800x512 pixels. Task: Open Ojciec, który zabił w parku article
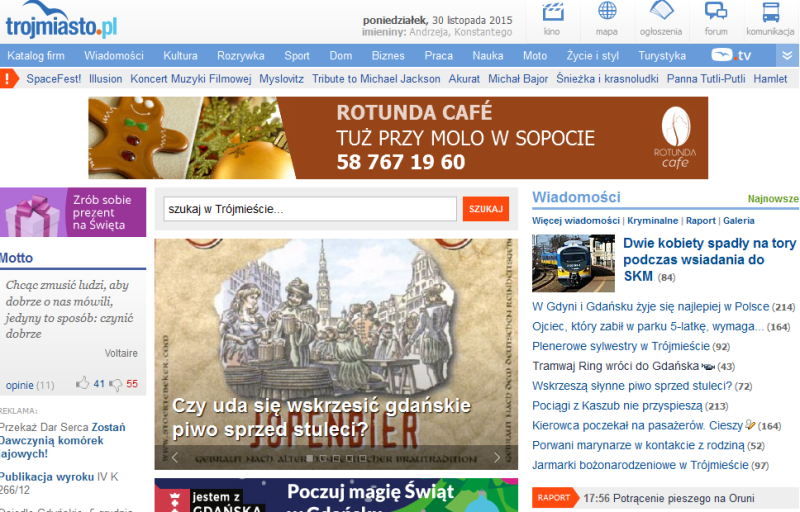648,326
